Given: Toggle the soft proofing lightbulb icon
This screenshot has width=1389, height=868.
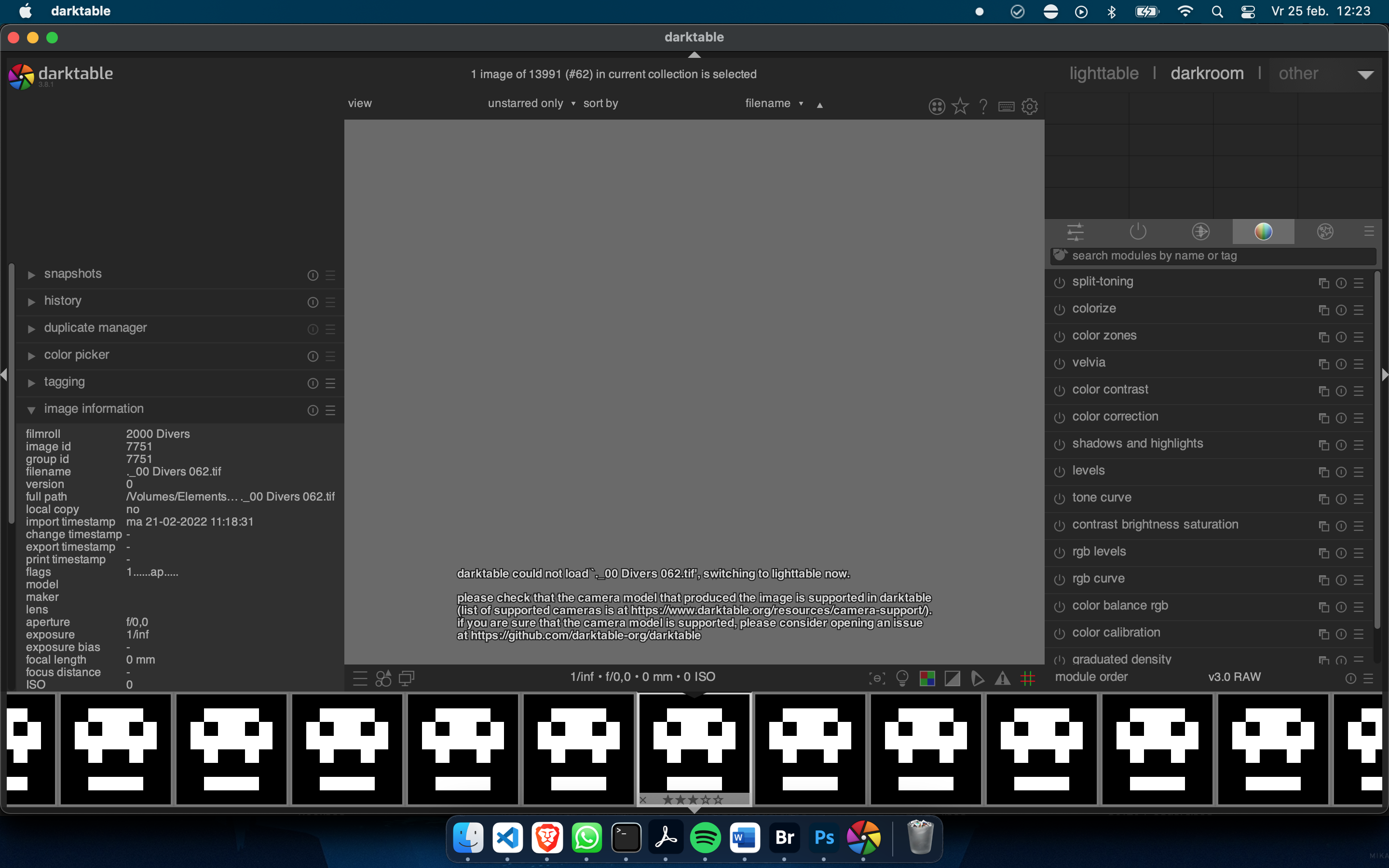Looking at the screenshot, I should 902,678.
